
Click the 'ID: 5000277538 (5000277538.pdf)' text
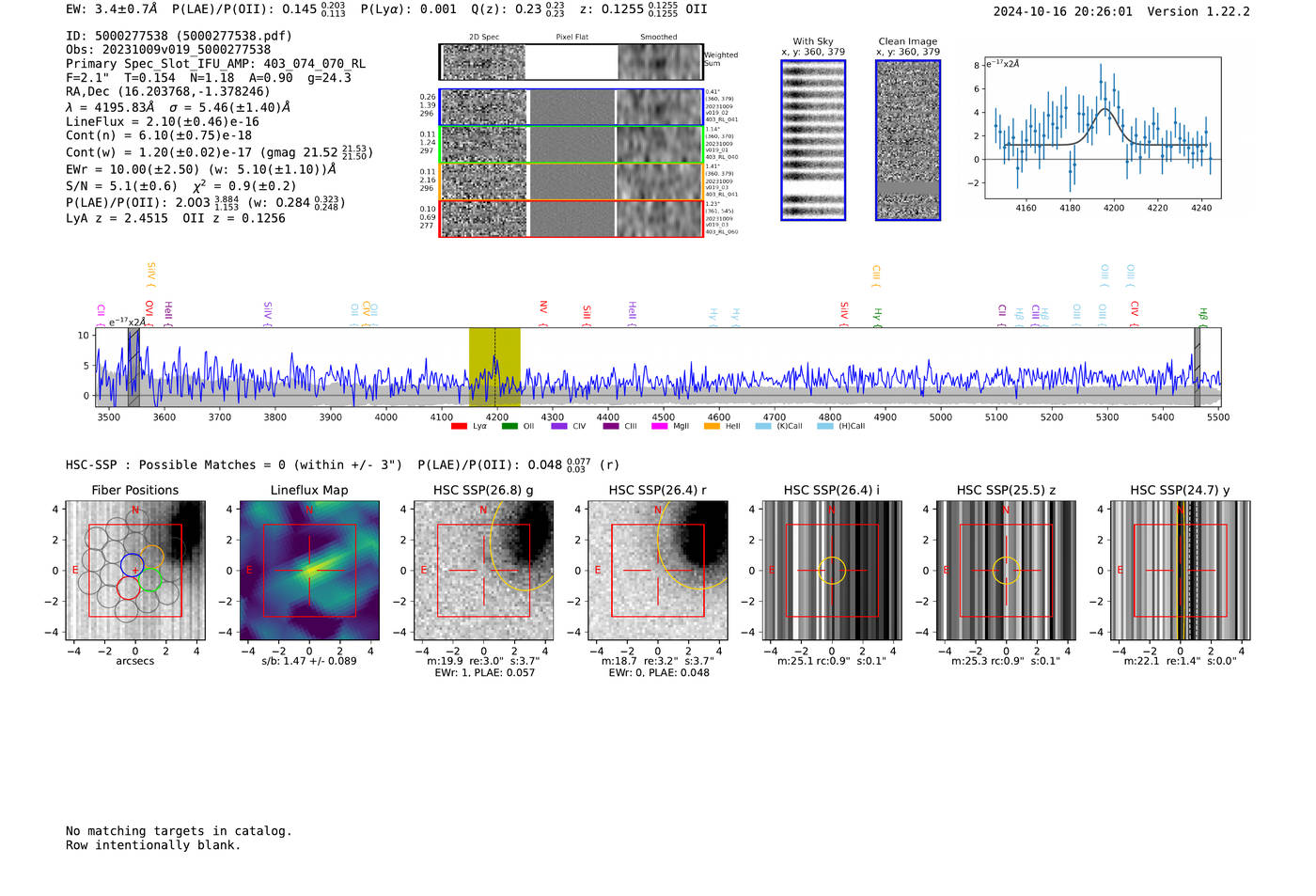point(179,36)
